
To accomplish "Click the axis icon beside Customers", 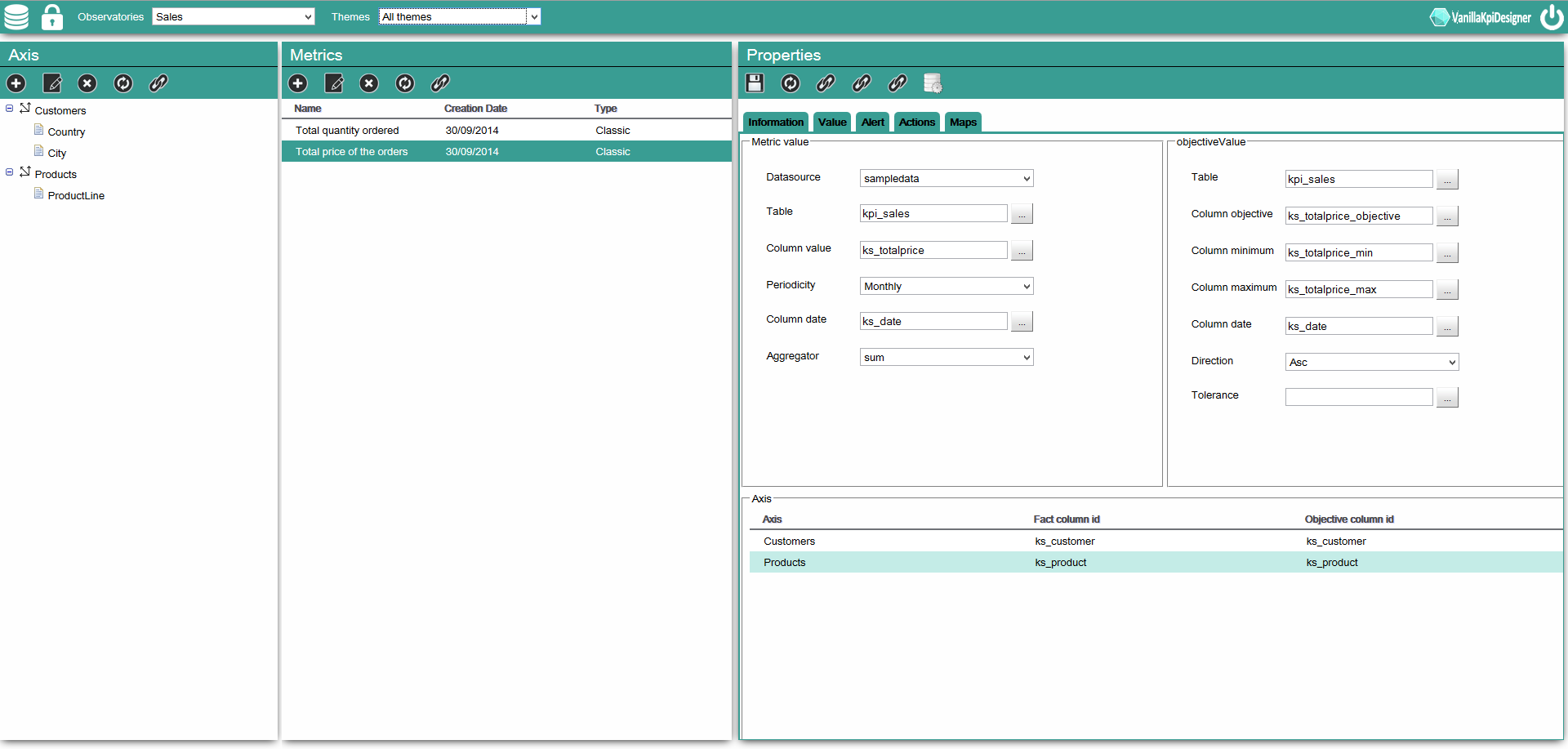I will point(25,108).
